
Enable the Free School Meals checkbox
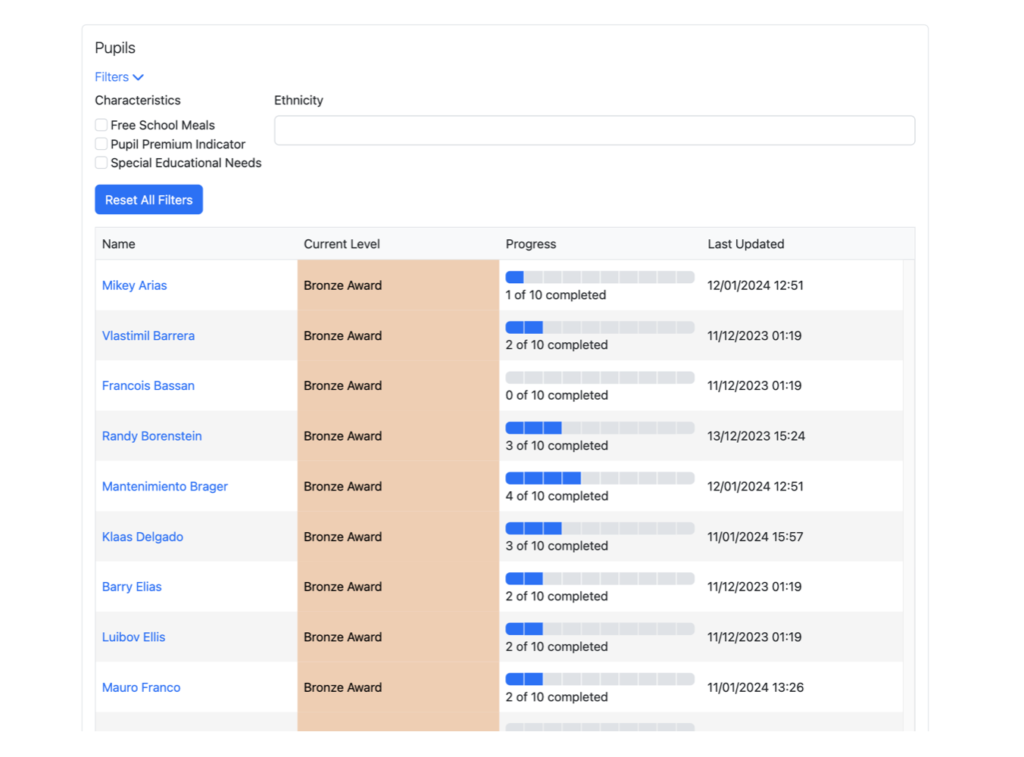coord(101,125)
